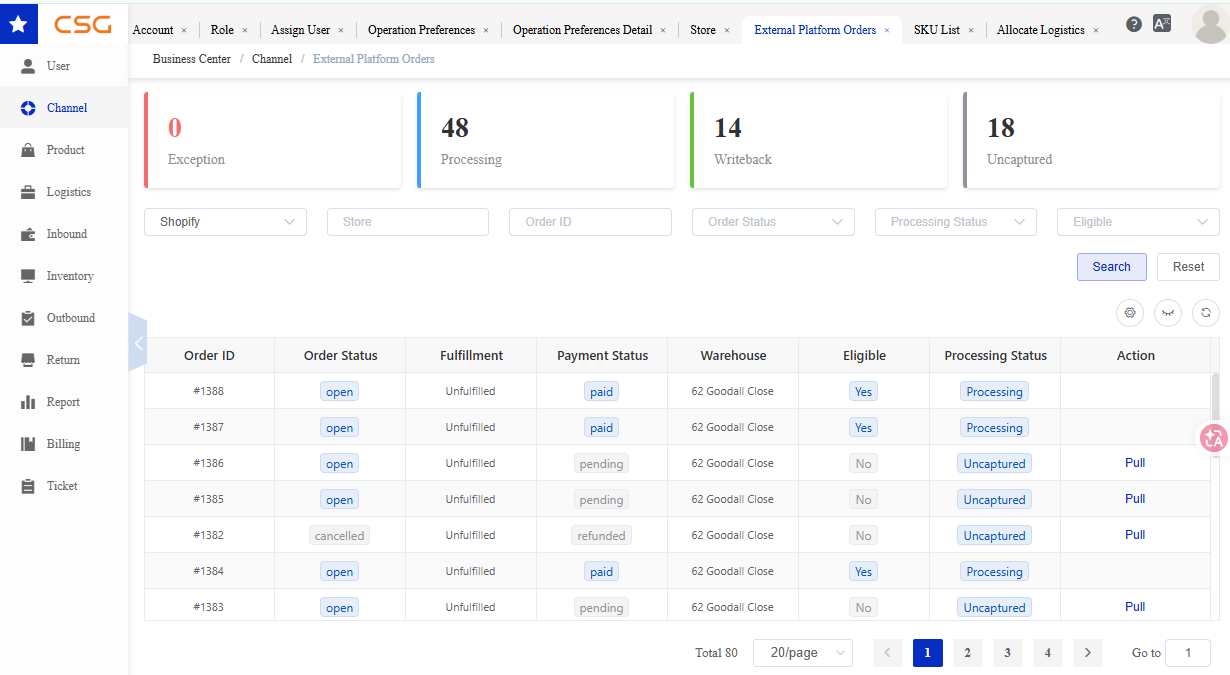
Task: Click the Business Center breadcrumb
Action: tap(192, 59)
